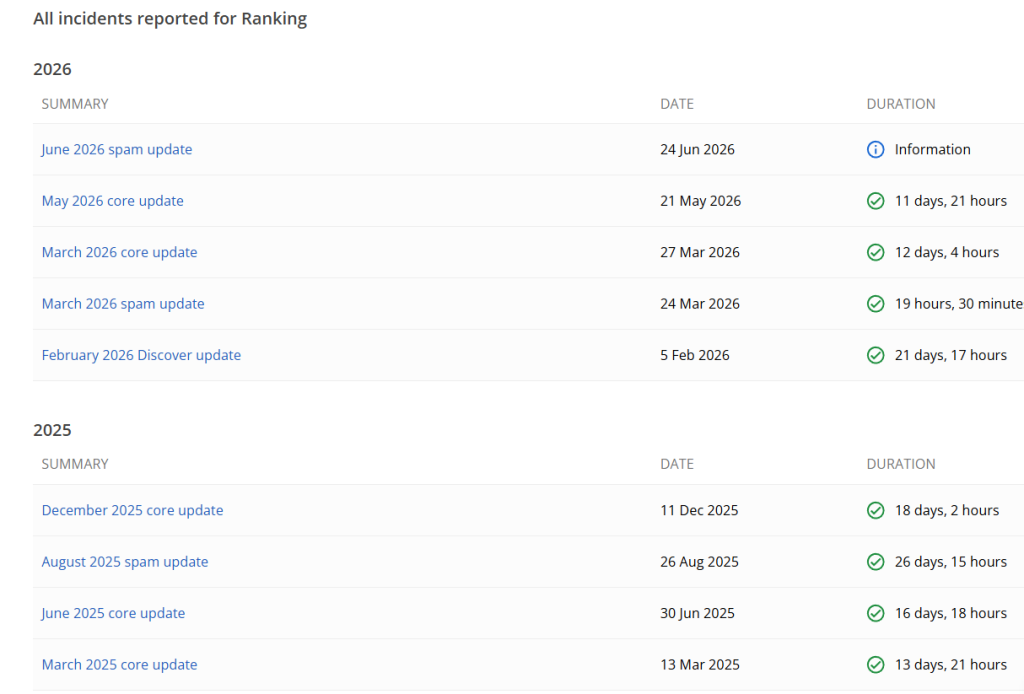The image size is (1024, 694).
Task: Click the DATE column header in the 2026 table
Action: [x=677, y=104]
